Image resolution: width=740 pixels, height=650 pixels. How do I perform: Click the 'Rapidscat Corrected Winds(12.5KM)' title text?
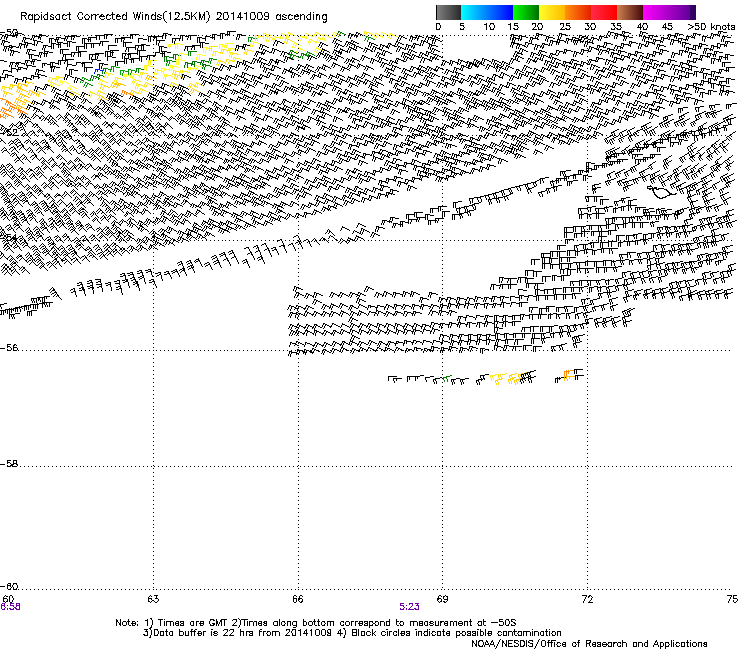pyautogui.click(x=115, y=17)
